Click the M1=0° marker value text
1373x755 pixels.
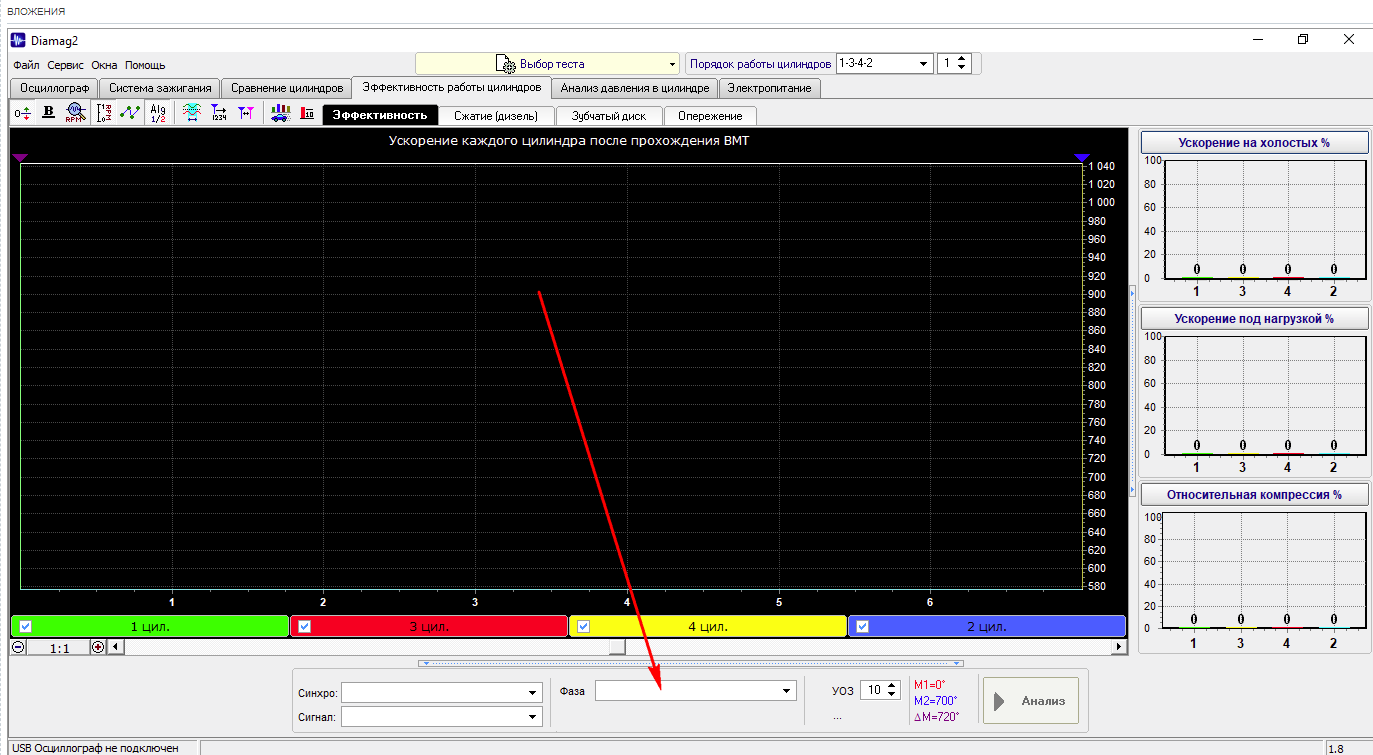[x=930, y=685]
